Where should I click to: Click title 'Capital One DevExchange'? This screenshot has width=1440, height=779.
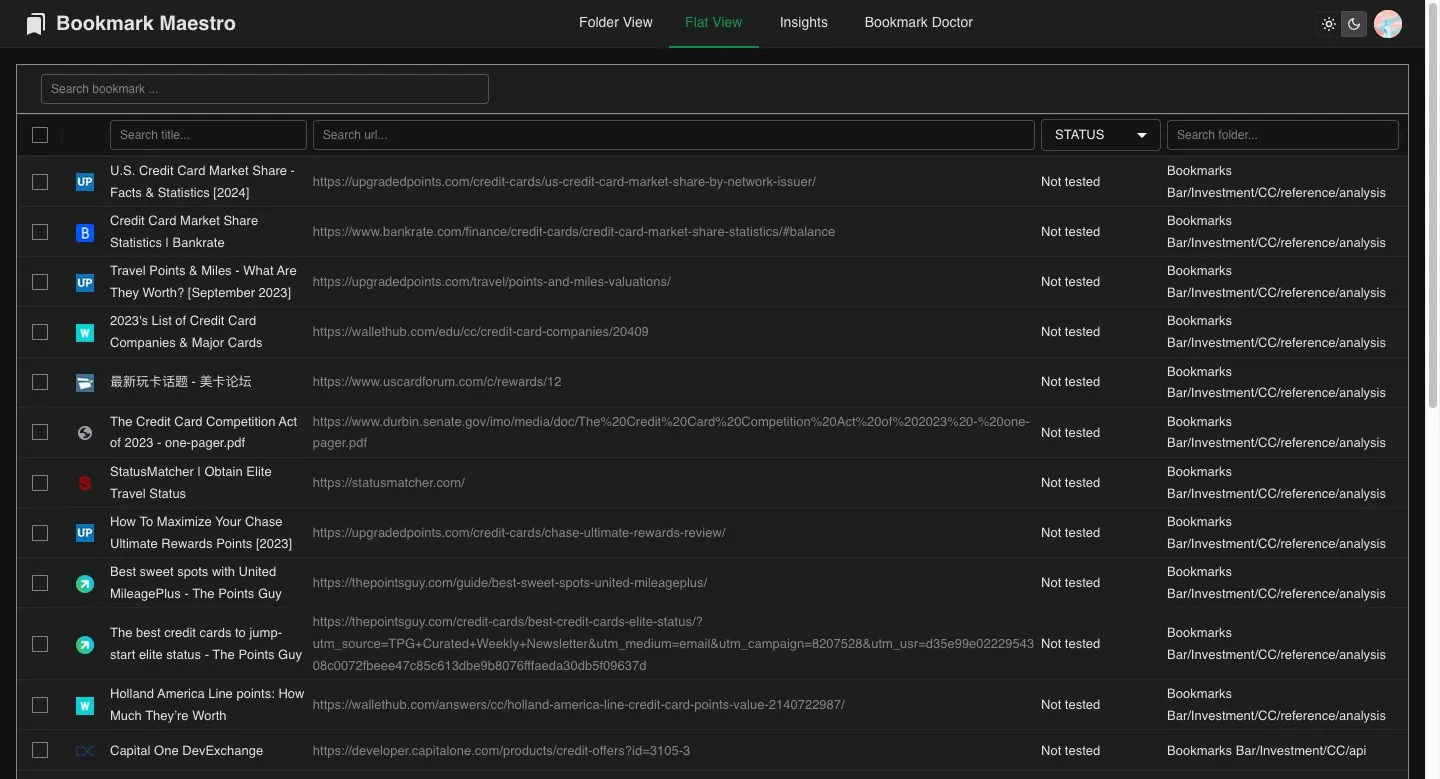point(186,751)
